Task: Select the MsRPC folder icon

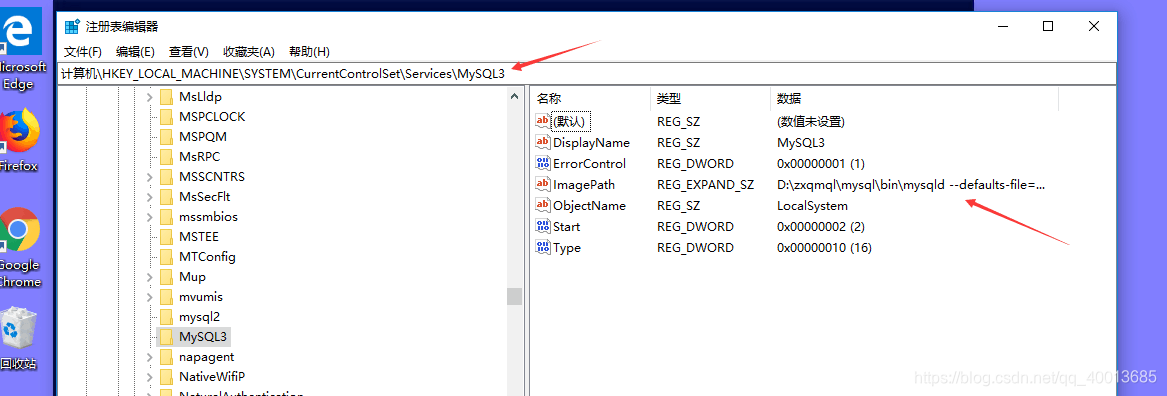Action: pos(166,156)
